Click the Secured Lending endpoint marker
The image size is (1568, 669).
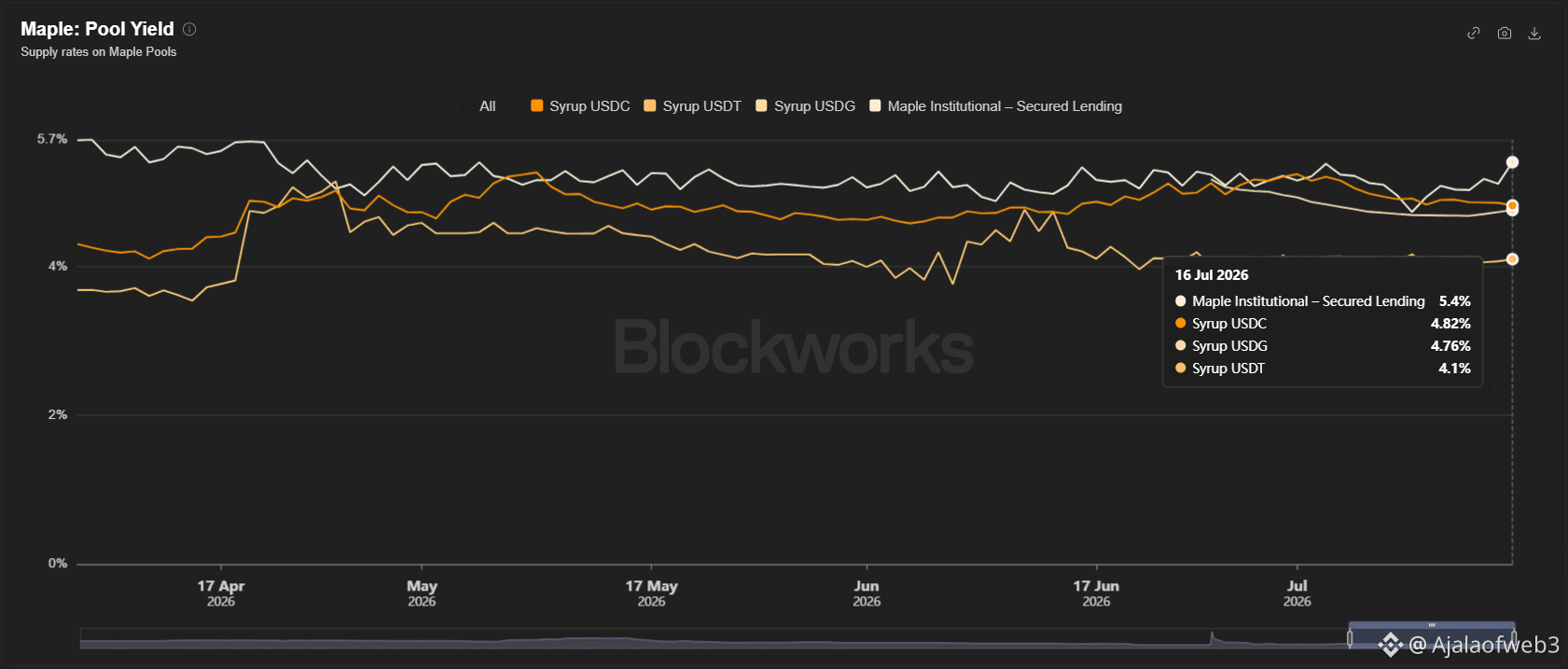[x=1512, y=162]
